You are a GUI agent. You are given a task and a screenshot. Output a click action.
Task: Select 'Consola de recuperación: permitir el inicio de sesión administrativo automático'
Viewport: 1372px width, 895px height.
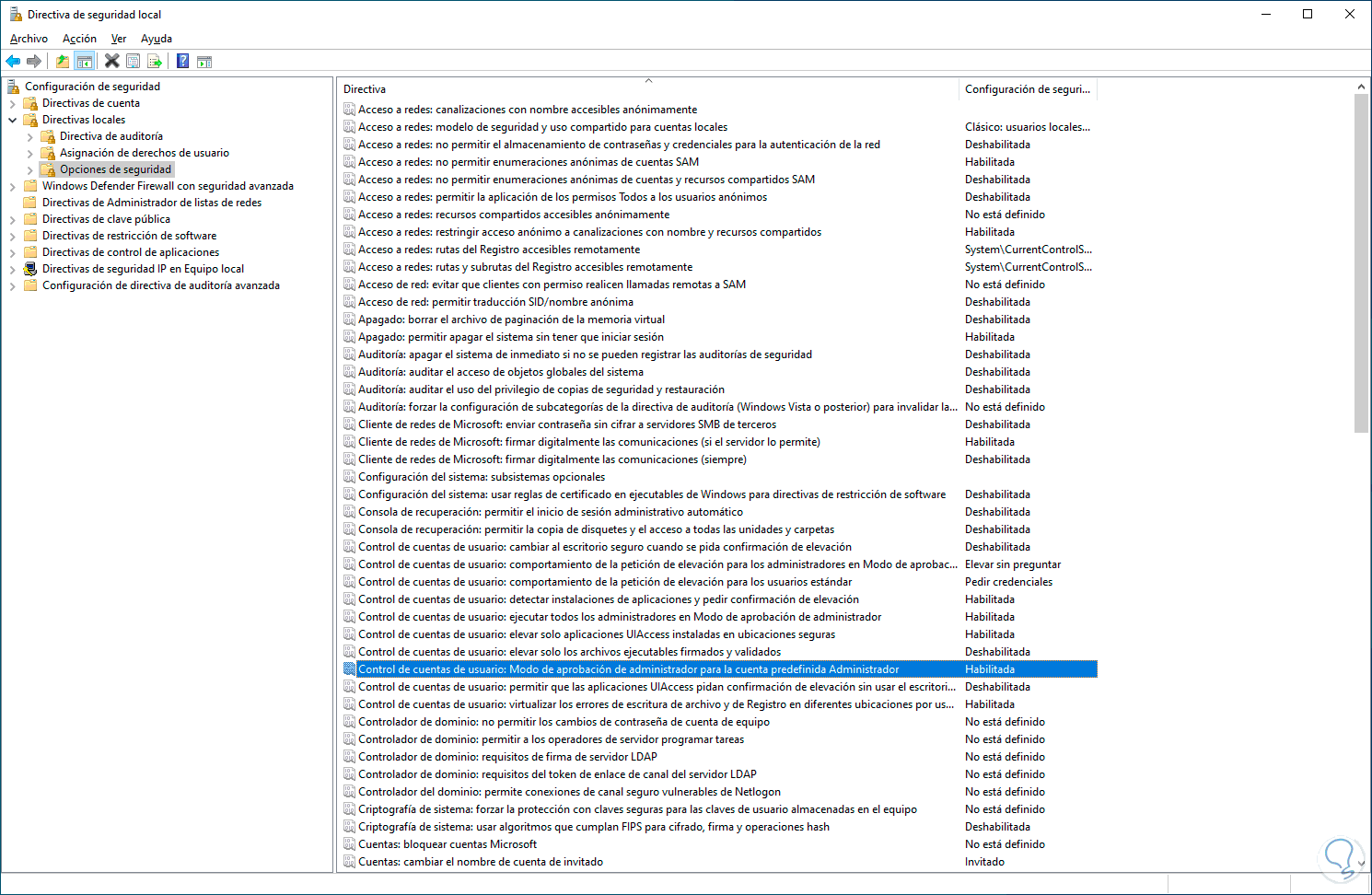coord(551,512)
